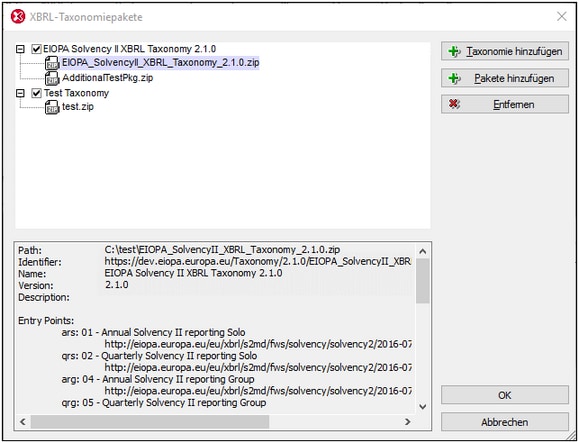This screenshot has width=579, height=443.
Task: Uncheck EIOPA Solvency II XBRL Taxonomy checkbox
Action: point(36,49)
